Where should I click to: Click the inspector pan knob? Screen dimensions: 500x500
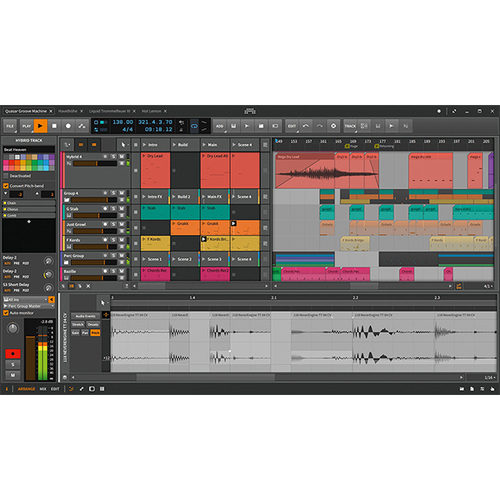click(13, 328)
